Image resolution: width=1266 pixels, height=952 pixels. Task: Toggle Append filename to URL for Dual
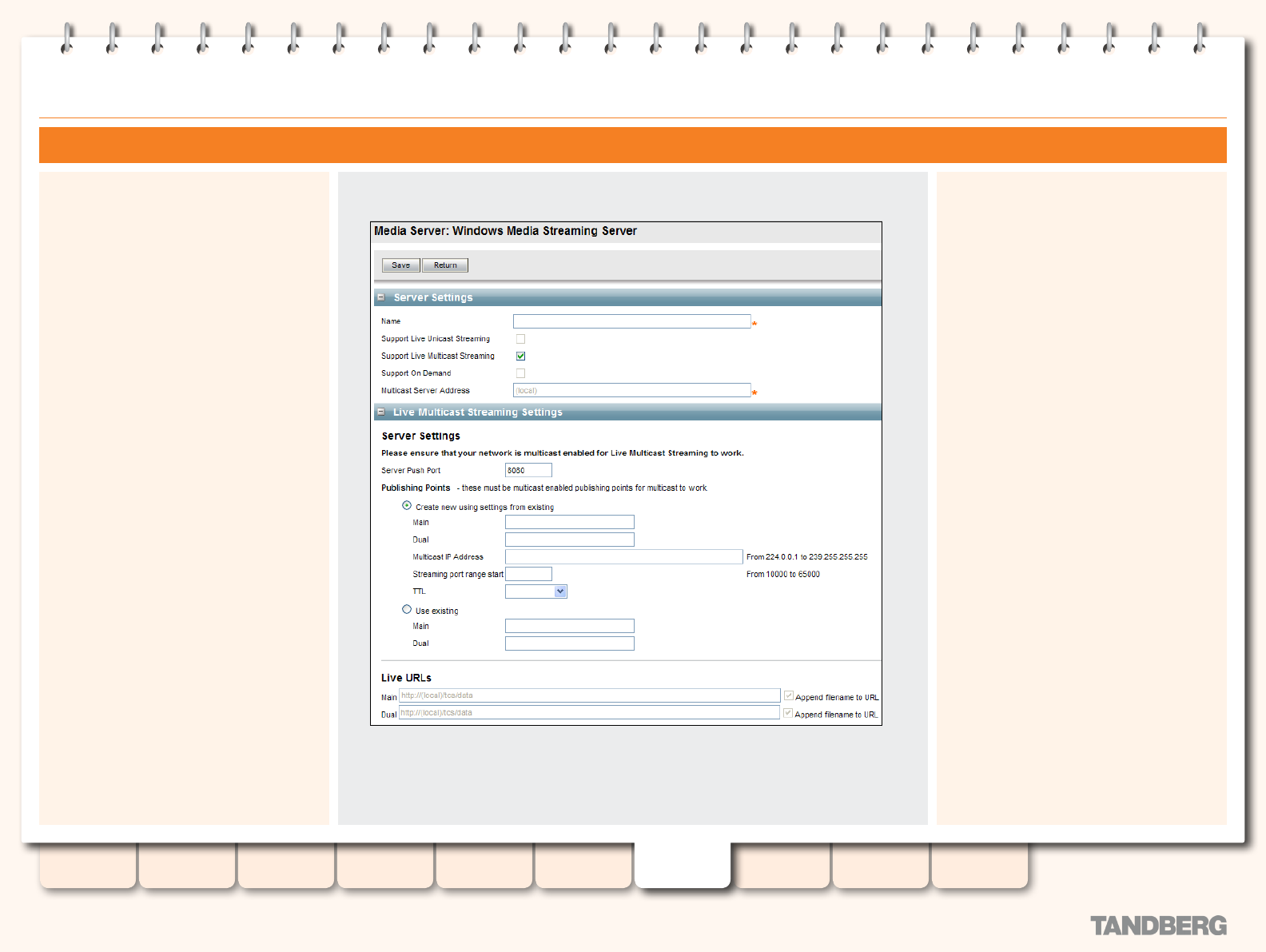[x=788, y=713]
